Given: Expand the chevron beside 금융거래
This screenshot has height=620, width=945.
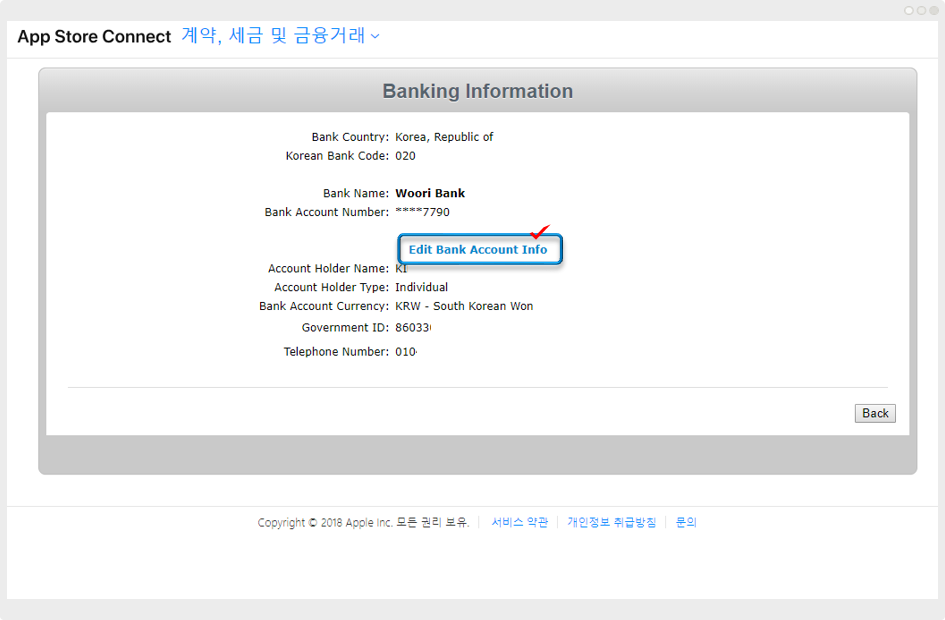Looking at the screenshot, I should click(375, 37).
